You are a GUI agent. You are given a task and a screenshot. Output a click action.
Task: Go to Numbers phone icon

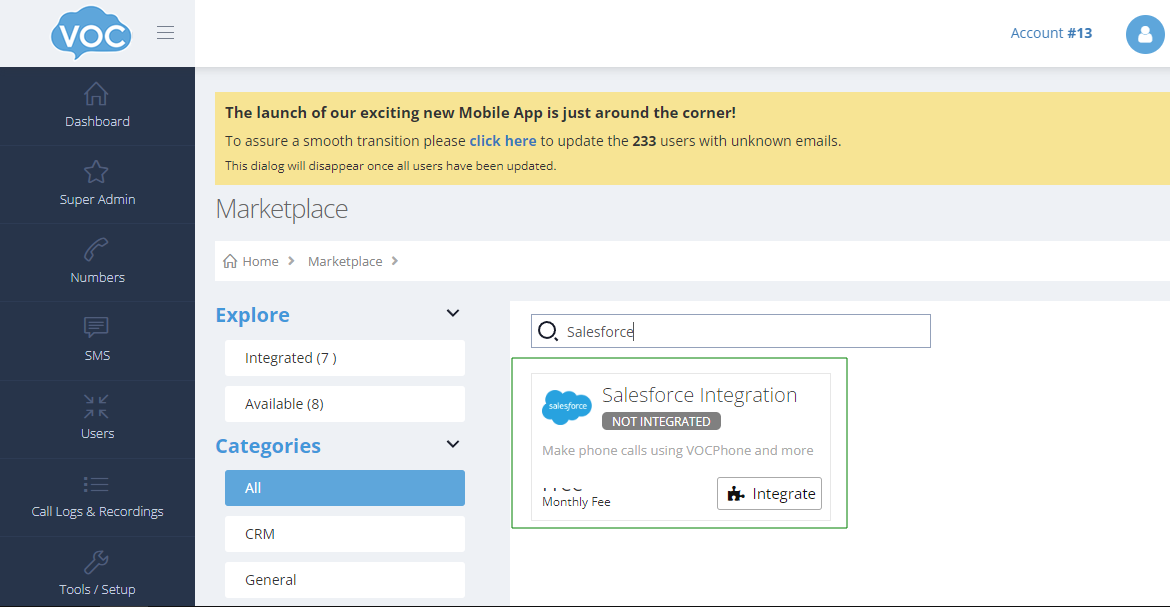[x=97, y=250]
